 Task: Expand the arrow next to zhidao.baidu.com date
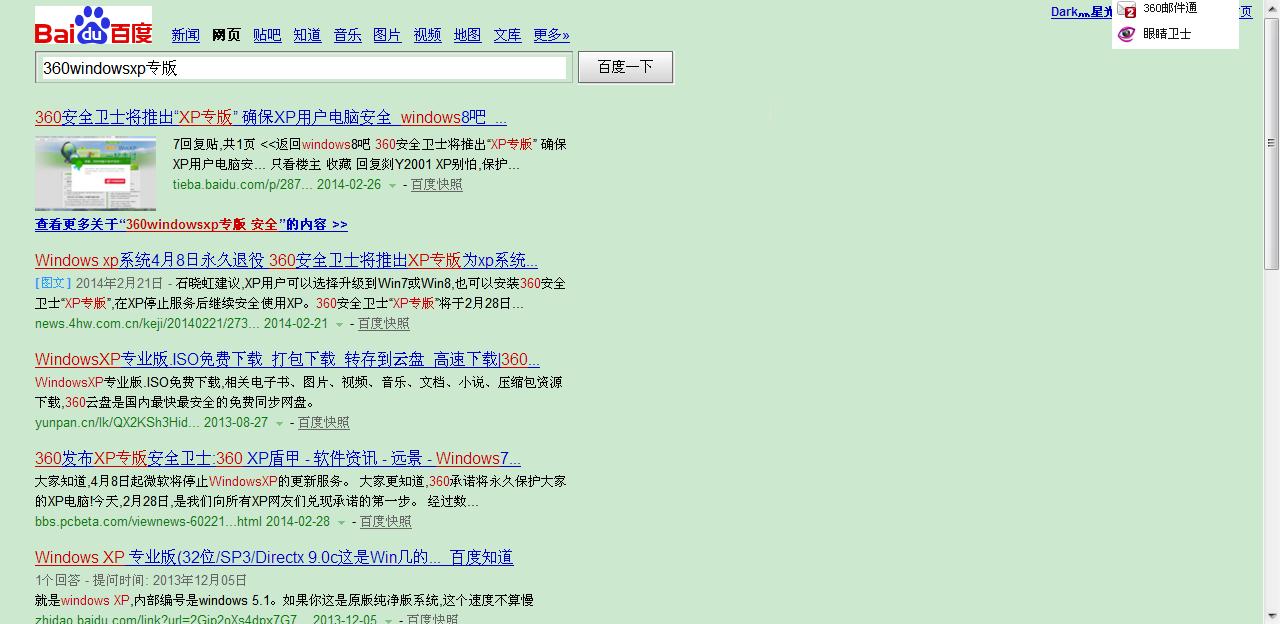(388, 621)
